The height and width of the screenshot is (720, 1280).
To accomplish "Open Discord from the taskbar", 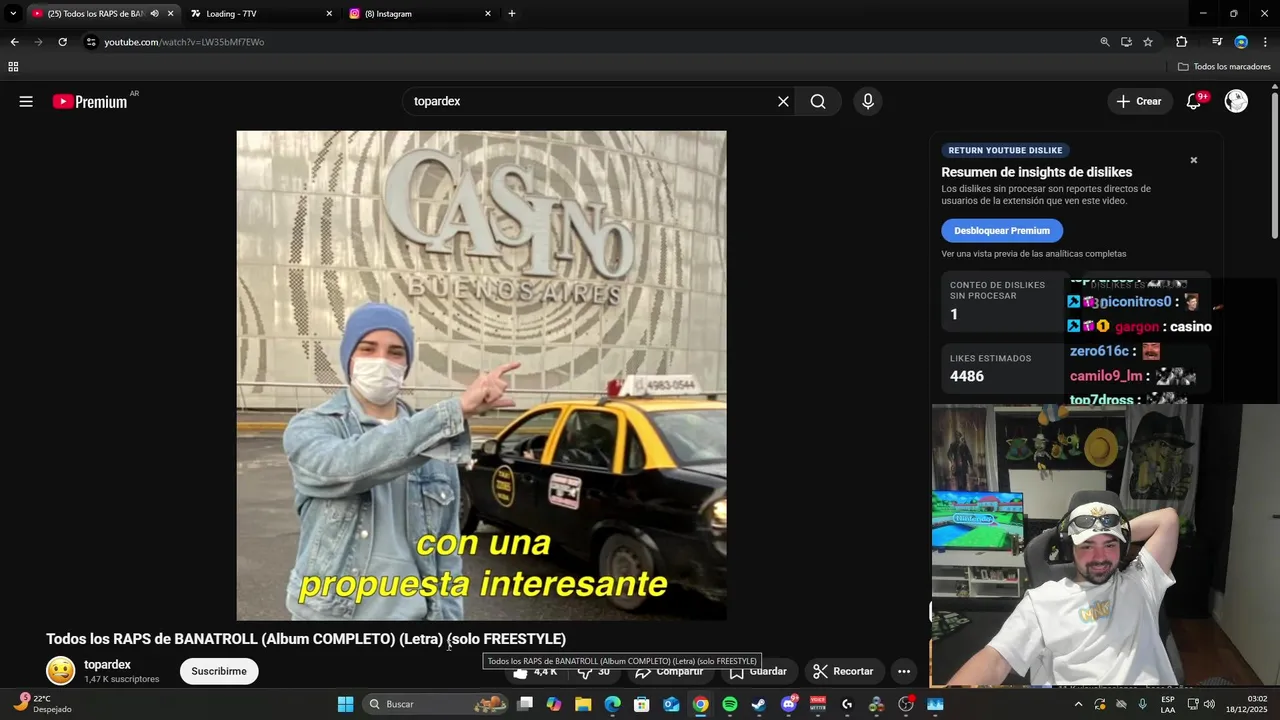I will pyautogui.click(x=788, y=704).
